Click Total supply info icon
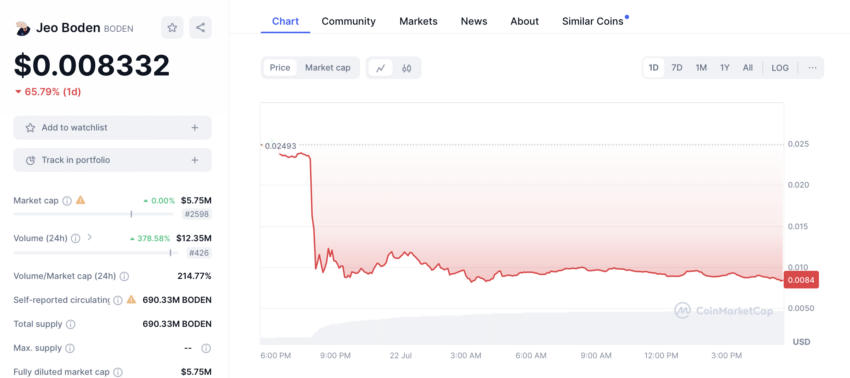850x378 pixels. (x=70, y=324)
